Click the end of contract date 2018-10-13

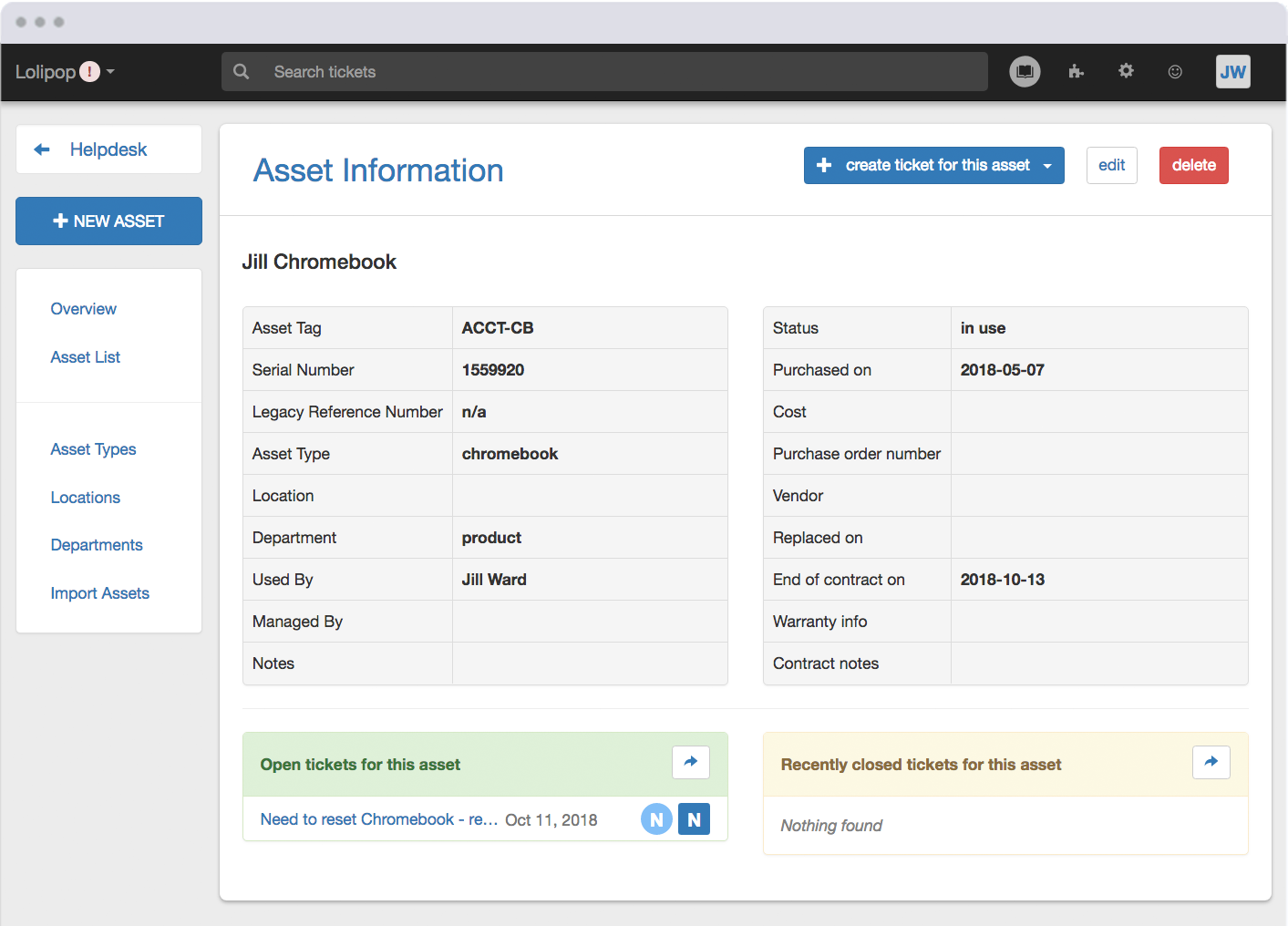1003,580
